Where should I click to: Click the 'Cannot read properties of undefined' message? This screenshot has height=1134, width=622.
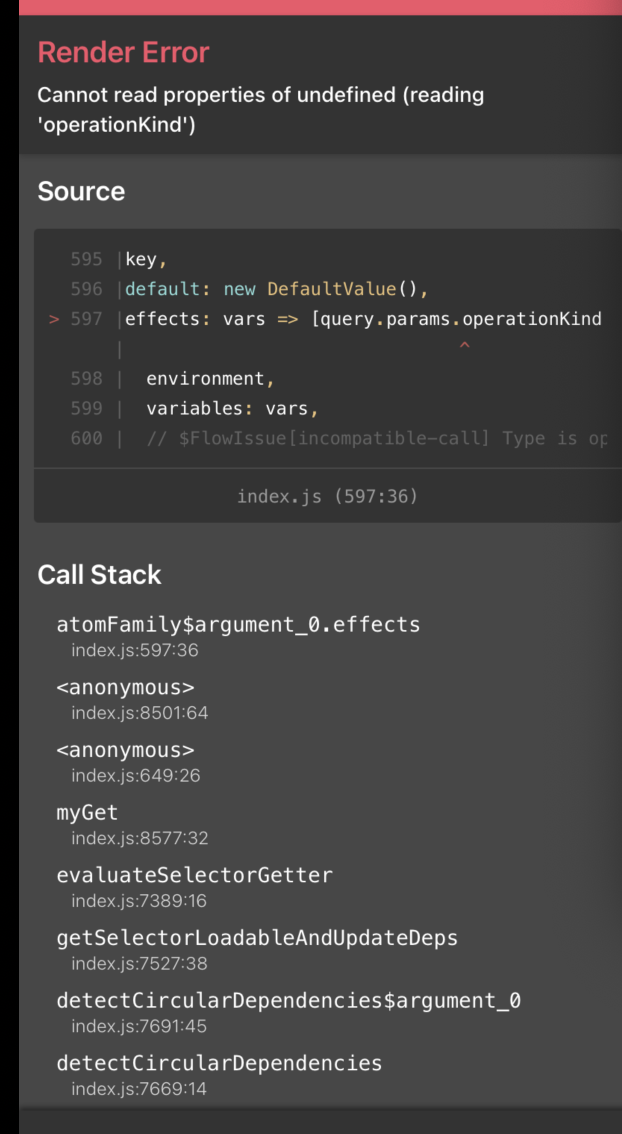pyautogui.click(x=260, y=110)
